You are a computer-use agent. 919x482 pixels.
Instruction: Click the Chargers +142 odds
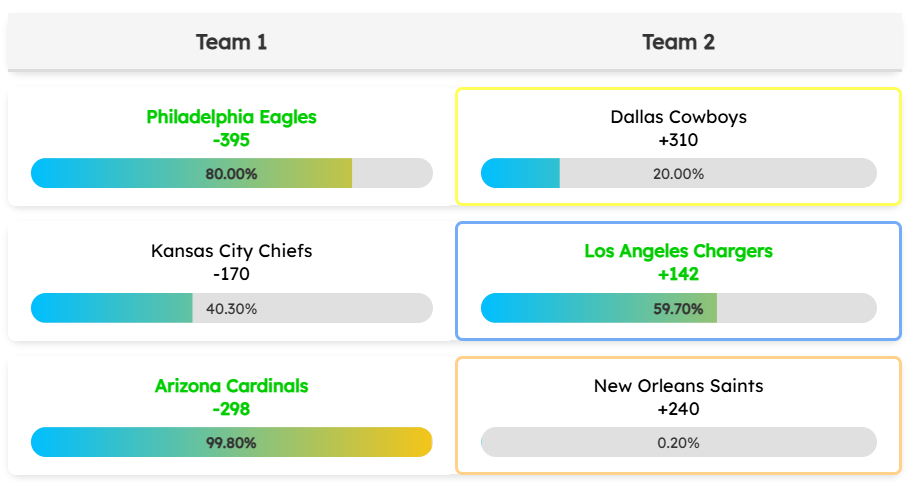[678, 274]
